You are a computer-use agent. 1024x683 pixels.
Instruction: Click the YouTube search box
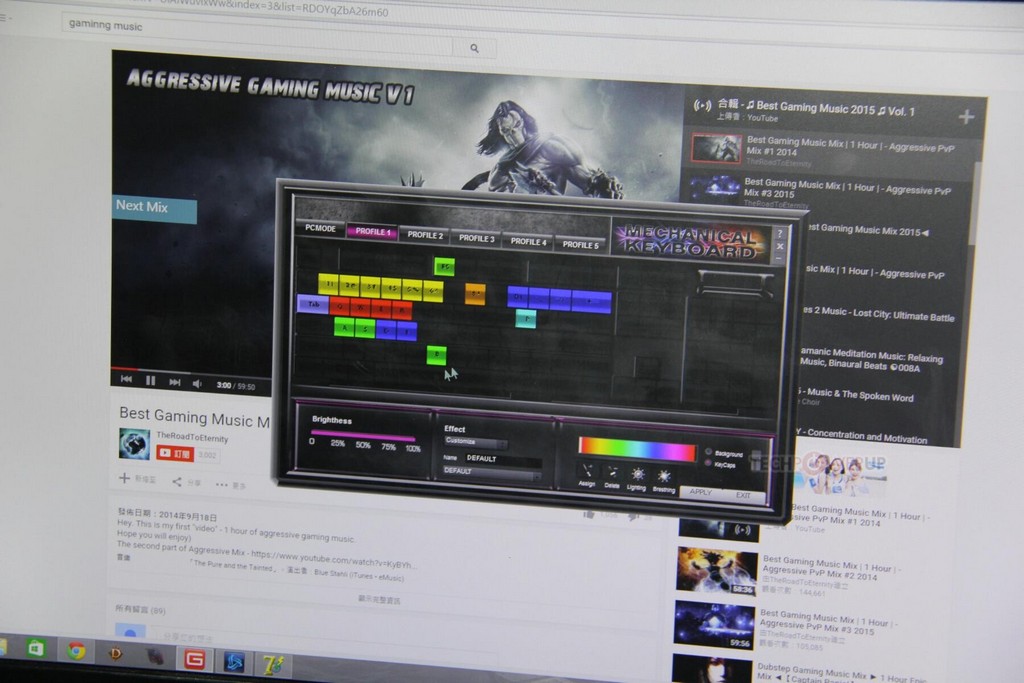point(259,35)
